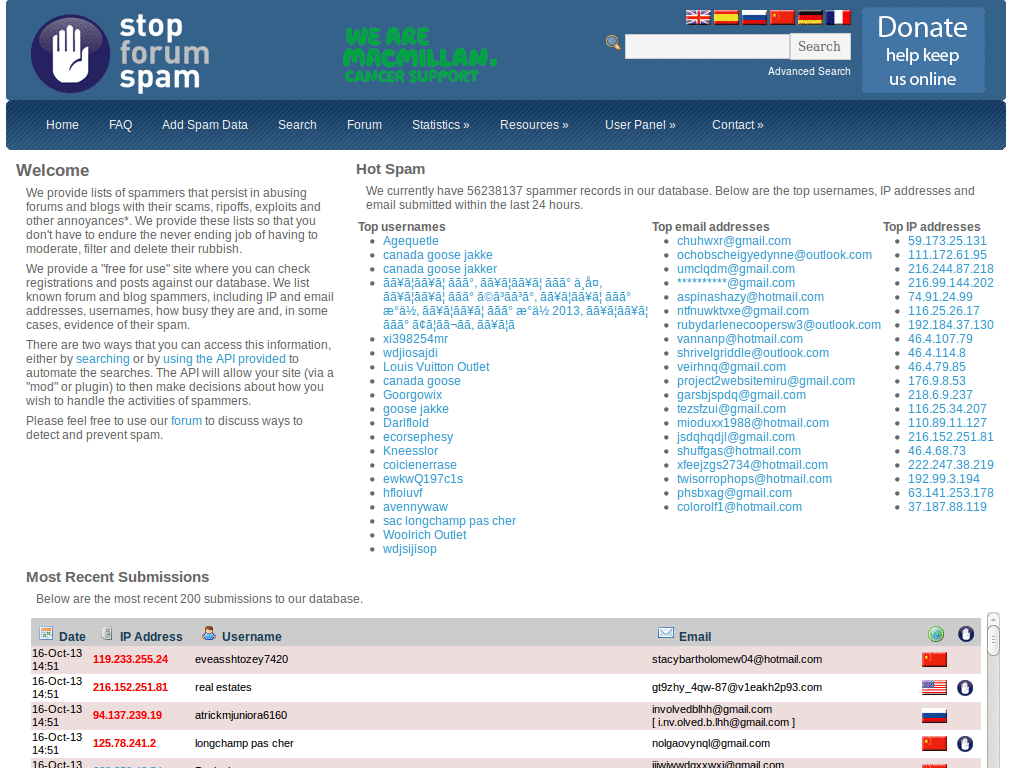Click Russian flag in atrickmjuniora6160 row

(x=934, y=716)
